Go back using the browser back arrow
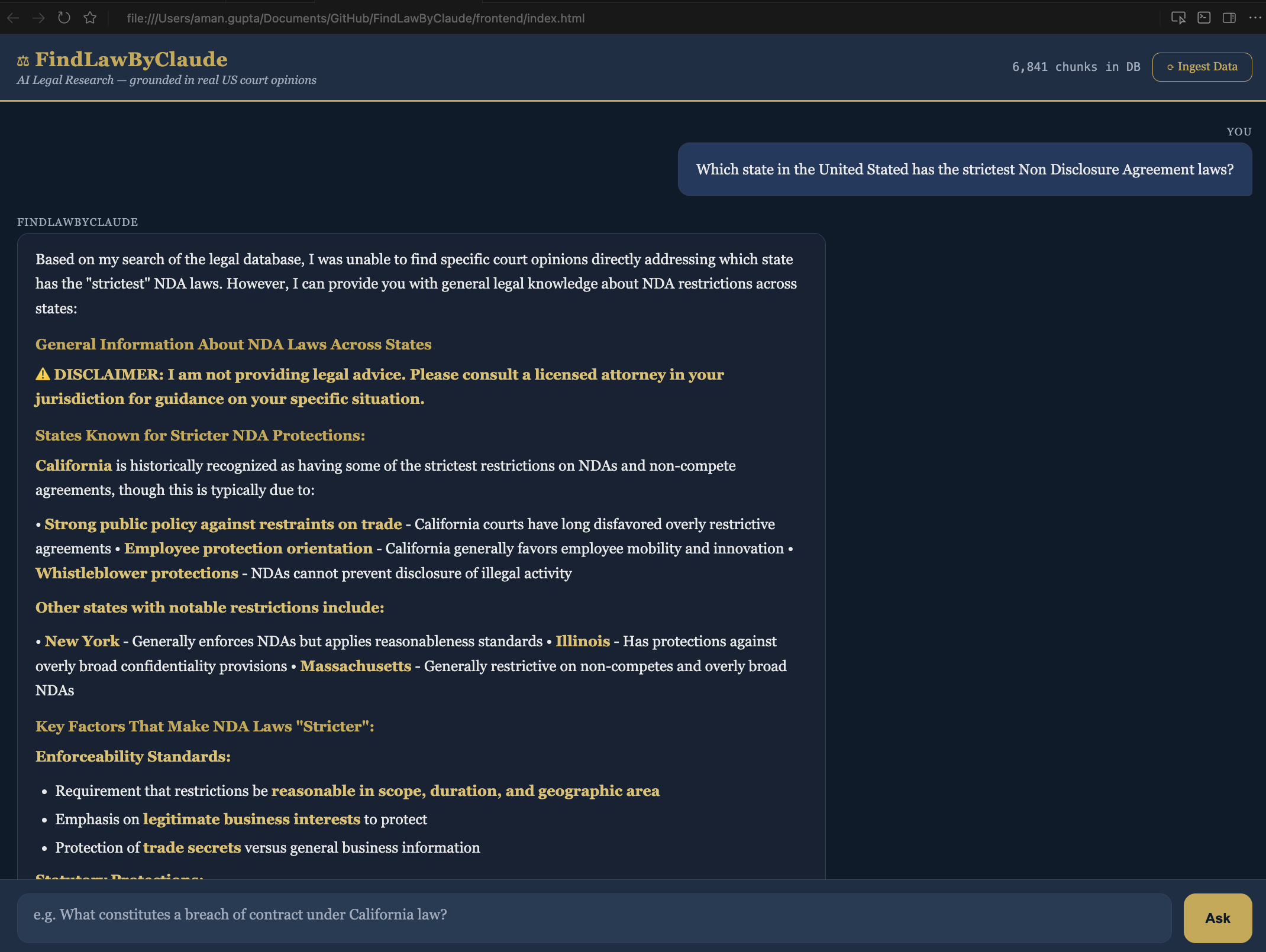 click(x=13, y=18)
